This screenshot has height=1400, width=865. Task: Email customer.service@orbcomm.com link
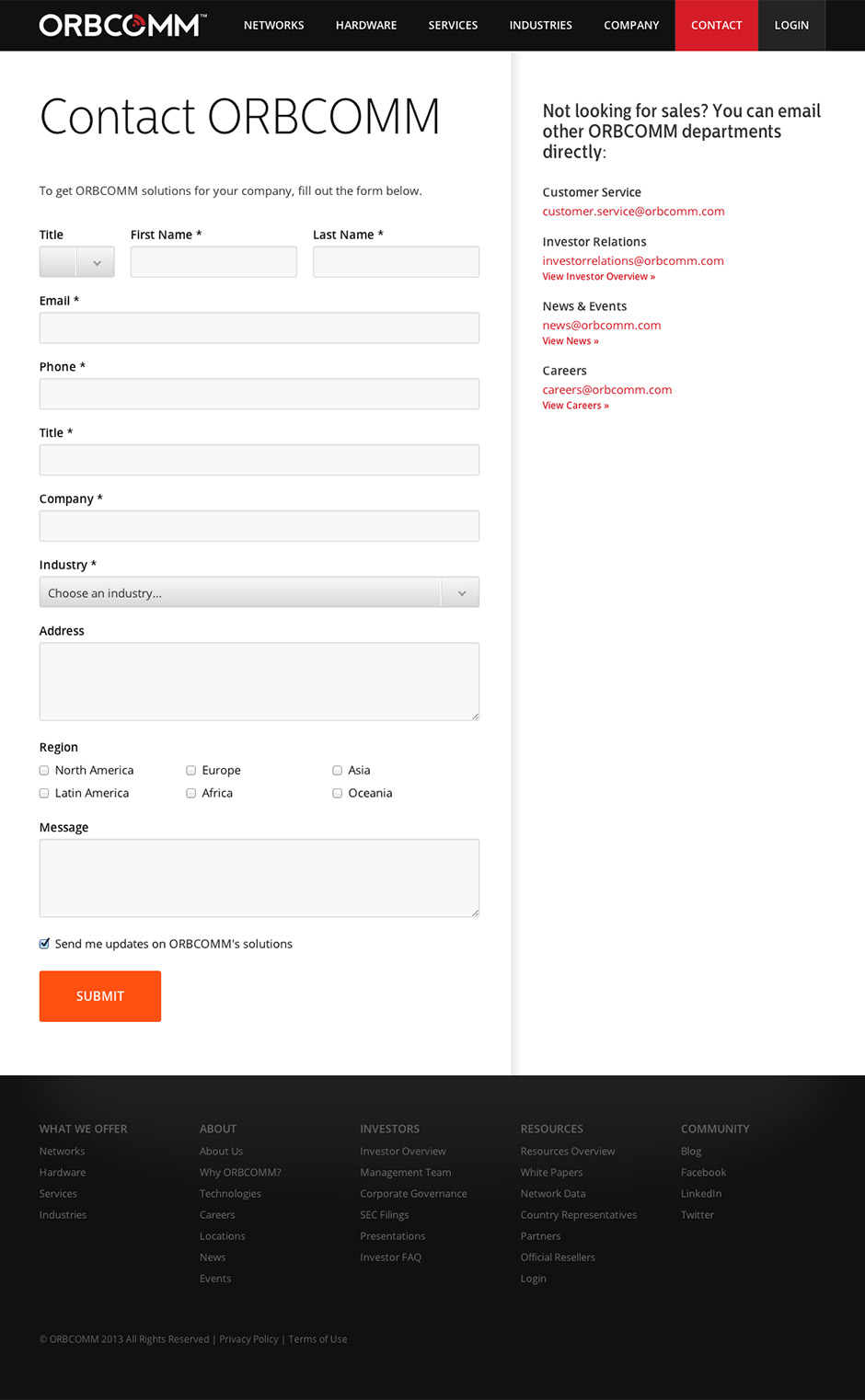633,212
